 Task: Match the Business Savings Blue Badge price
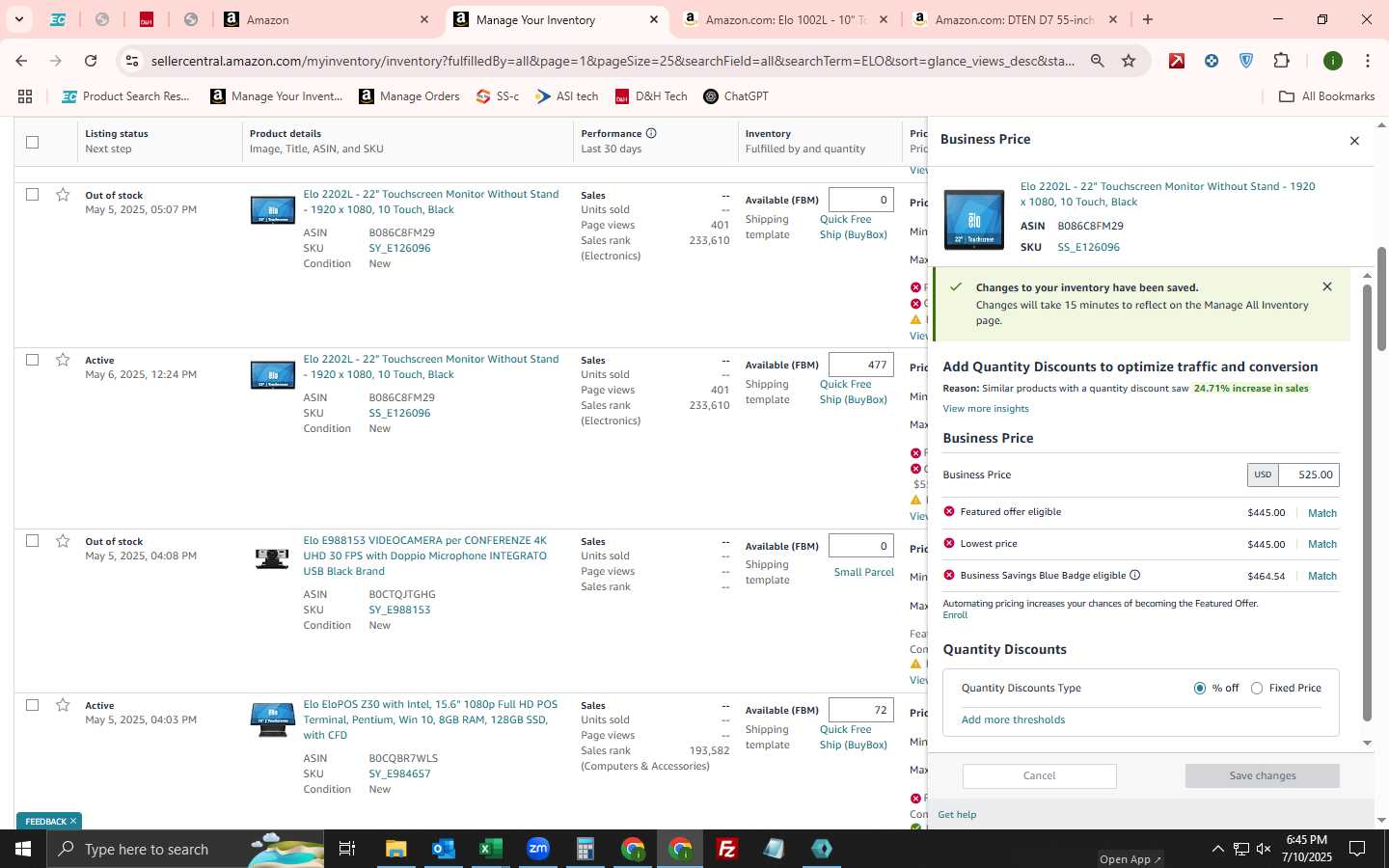coord(1321,576)
